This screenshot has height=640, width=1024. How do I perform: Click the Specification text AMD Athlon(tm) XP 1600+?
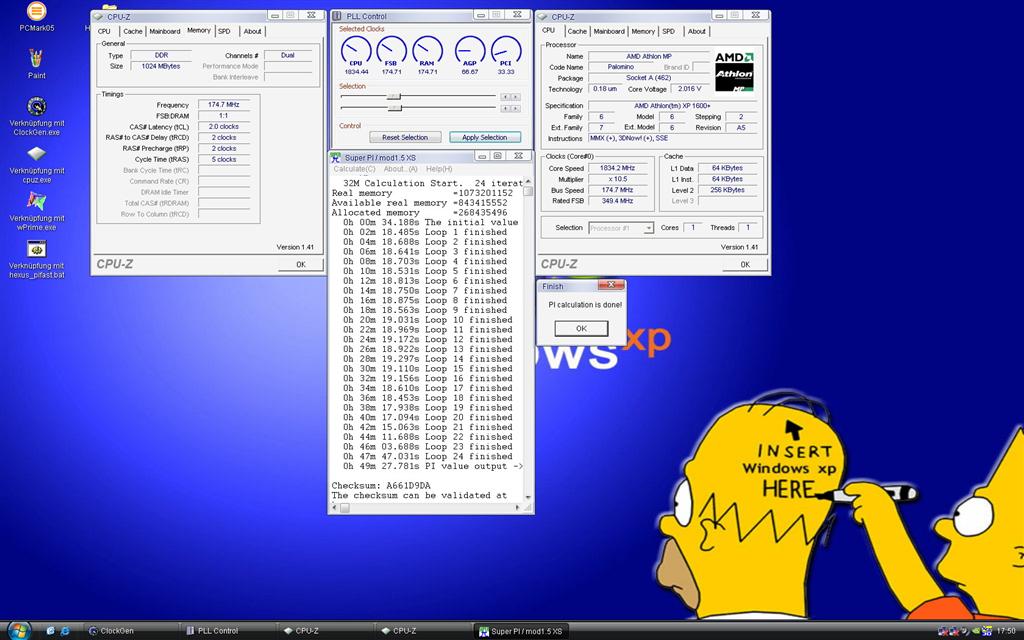click(672, 106)
